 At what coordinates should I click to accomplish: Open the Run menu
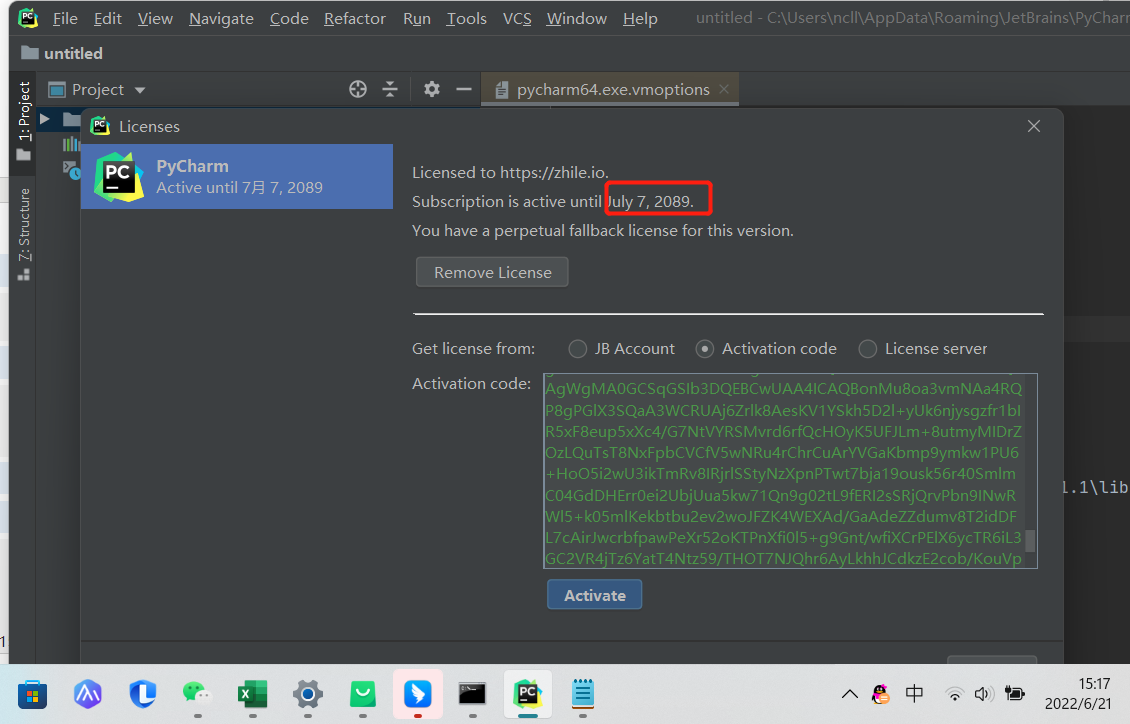pyautogui.click(x=417, y=19)
